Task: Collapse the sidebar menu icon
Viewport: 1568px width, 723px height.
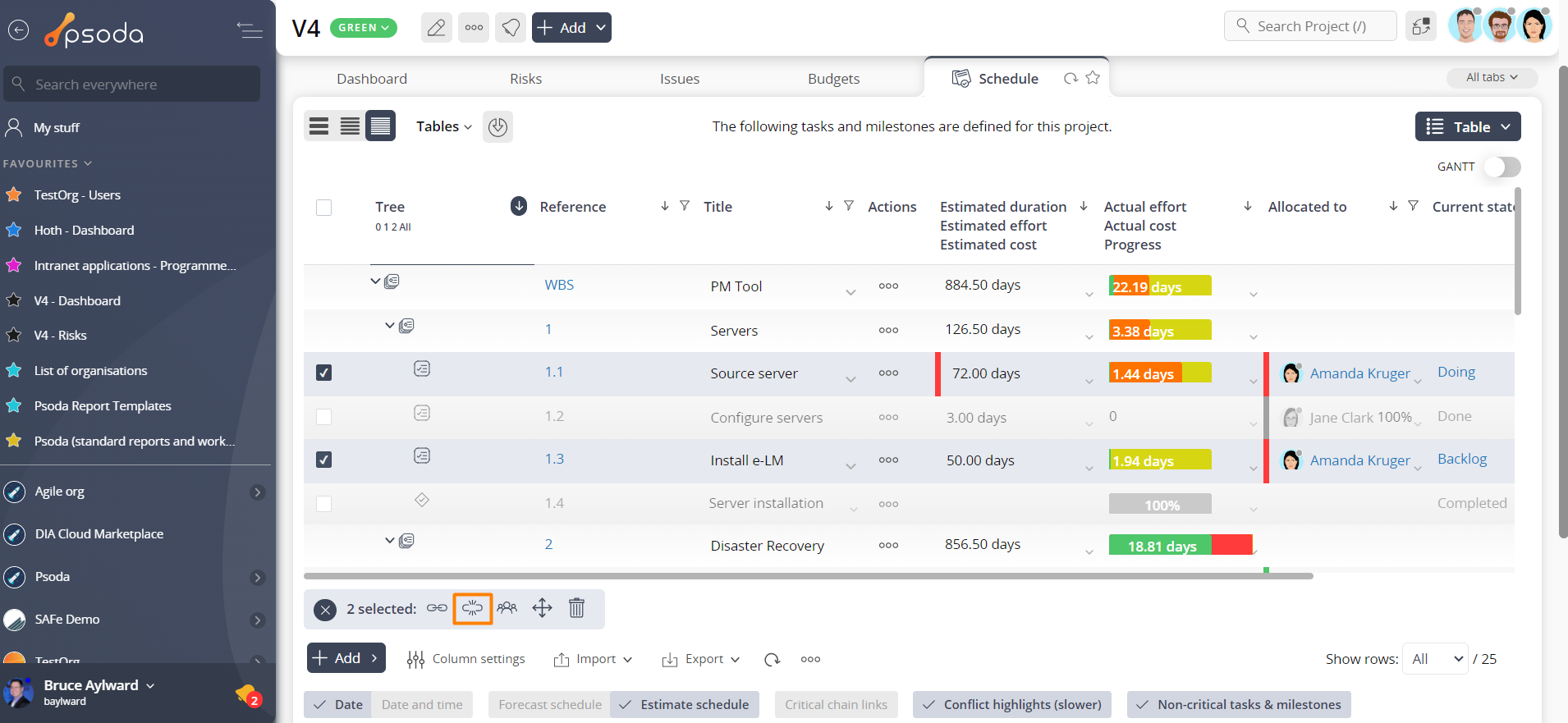Action: point(250,30)
